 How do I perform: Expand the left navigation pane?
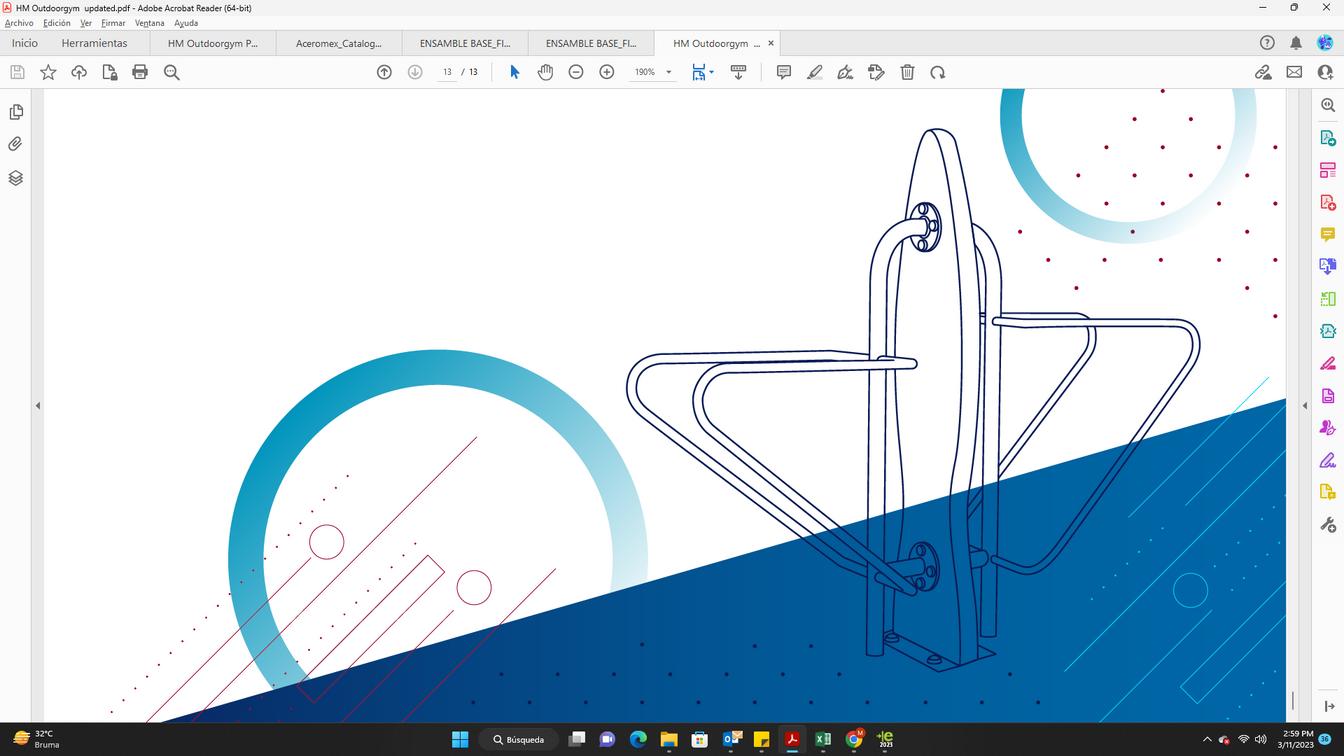tap(38, 406)
